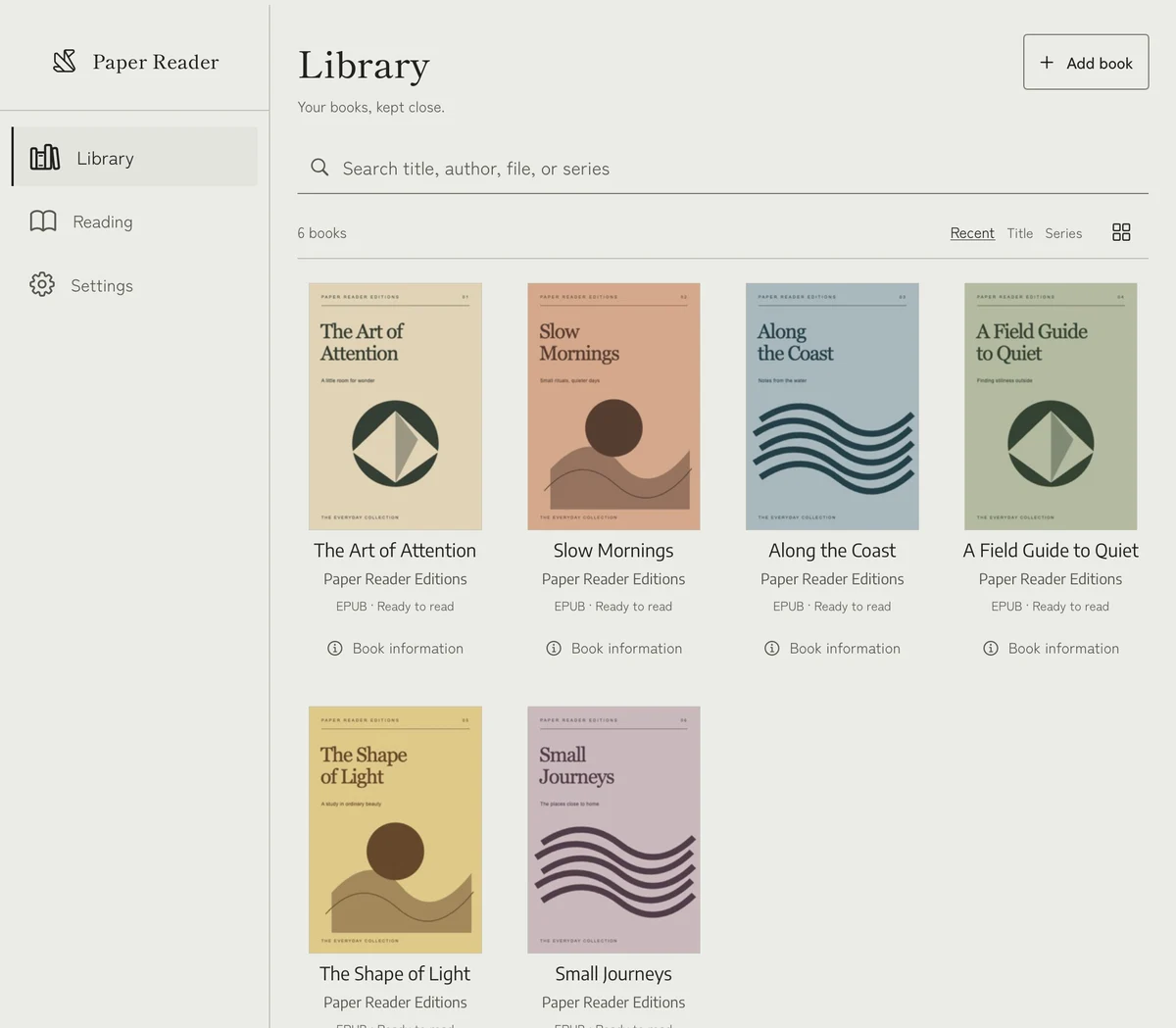The height and width of the screenshot is (1028, 1176).
Task: Click the Library bookshelf icon in sidebar
Action: (x=45, y=158)
